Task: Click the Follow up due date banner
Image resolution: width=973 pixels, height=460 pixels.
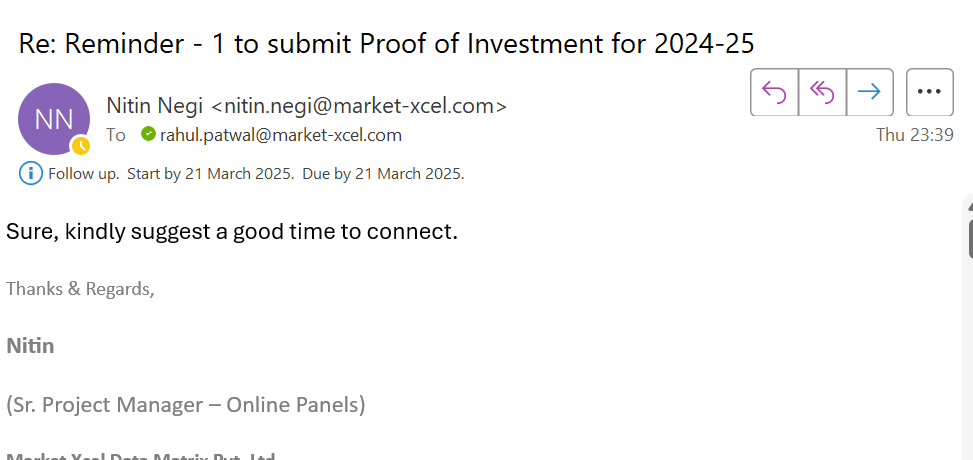Action: pyautogui.click(x=256, y=174)
